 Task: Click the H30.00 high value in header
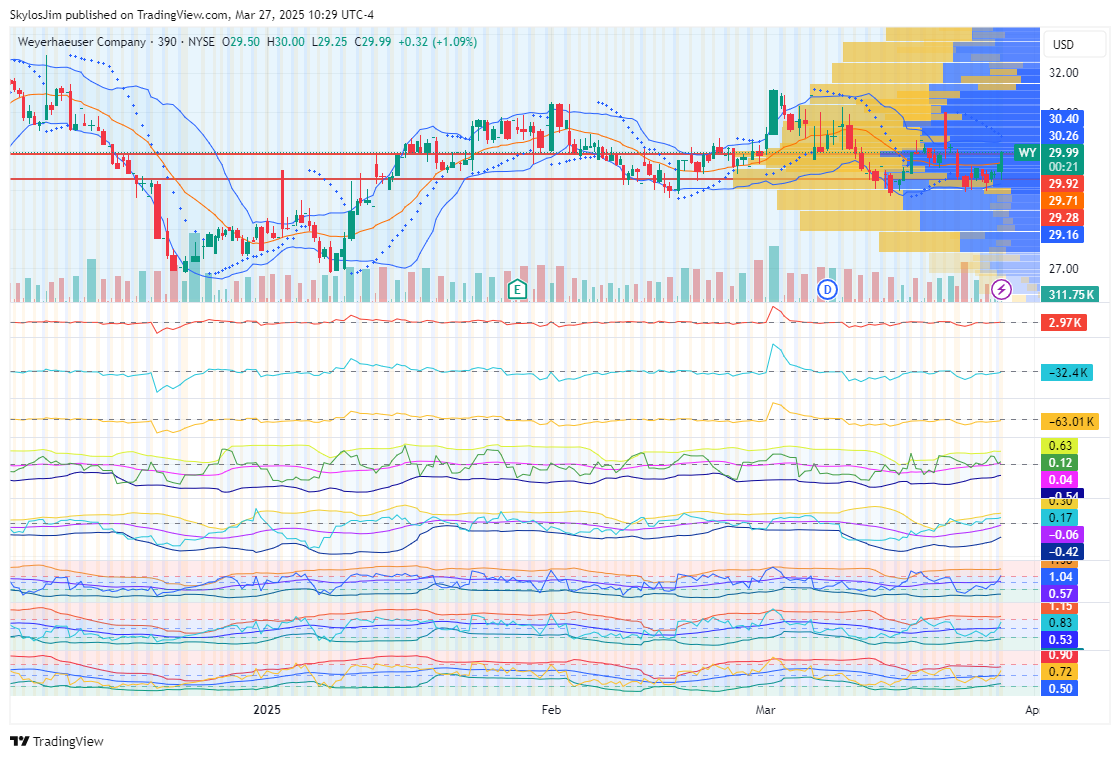click(286, 42)
